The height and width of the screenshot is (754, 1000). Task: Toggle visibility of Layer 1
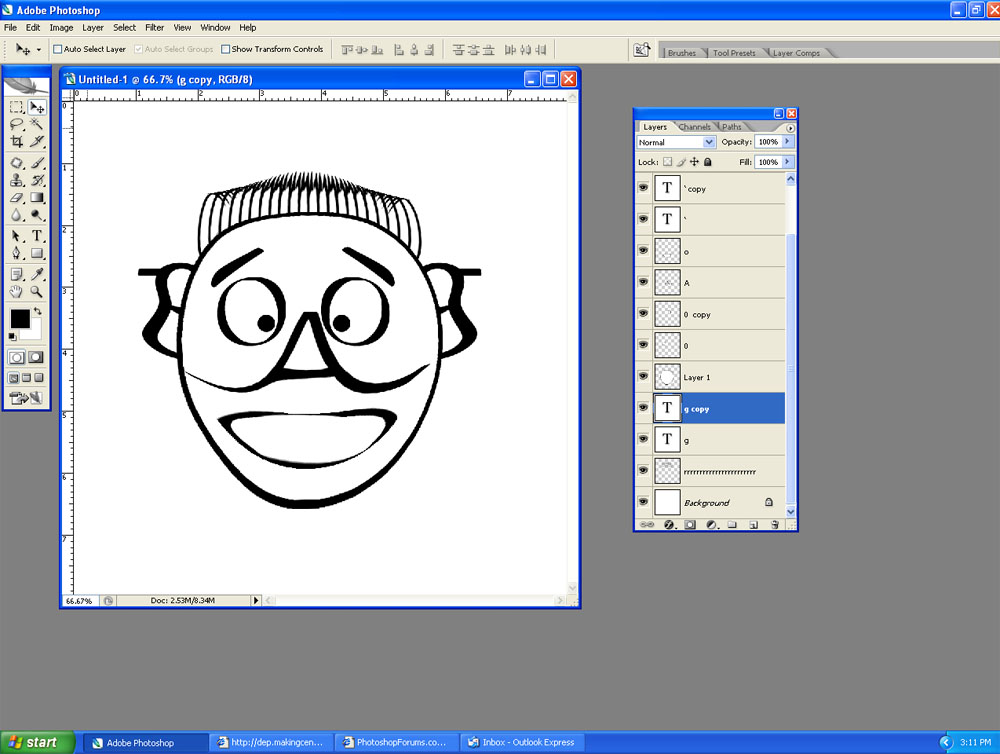[643, 377]
